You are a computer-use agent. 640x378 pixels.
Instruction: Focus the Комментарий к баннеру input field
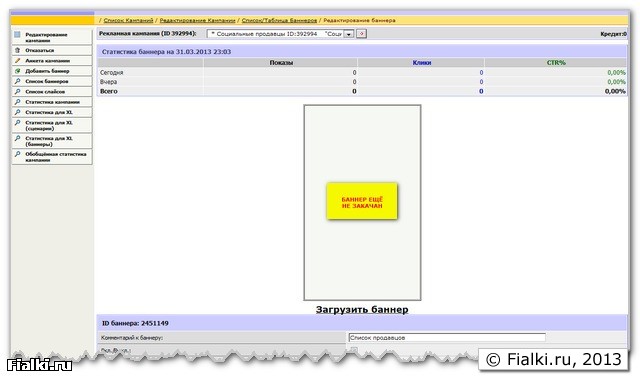coord(447,338)
